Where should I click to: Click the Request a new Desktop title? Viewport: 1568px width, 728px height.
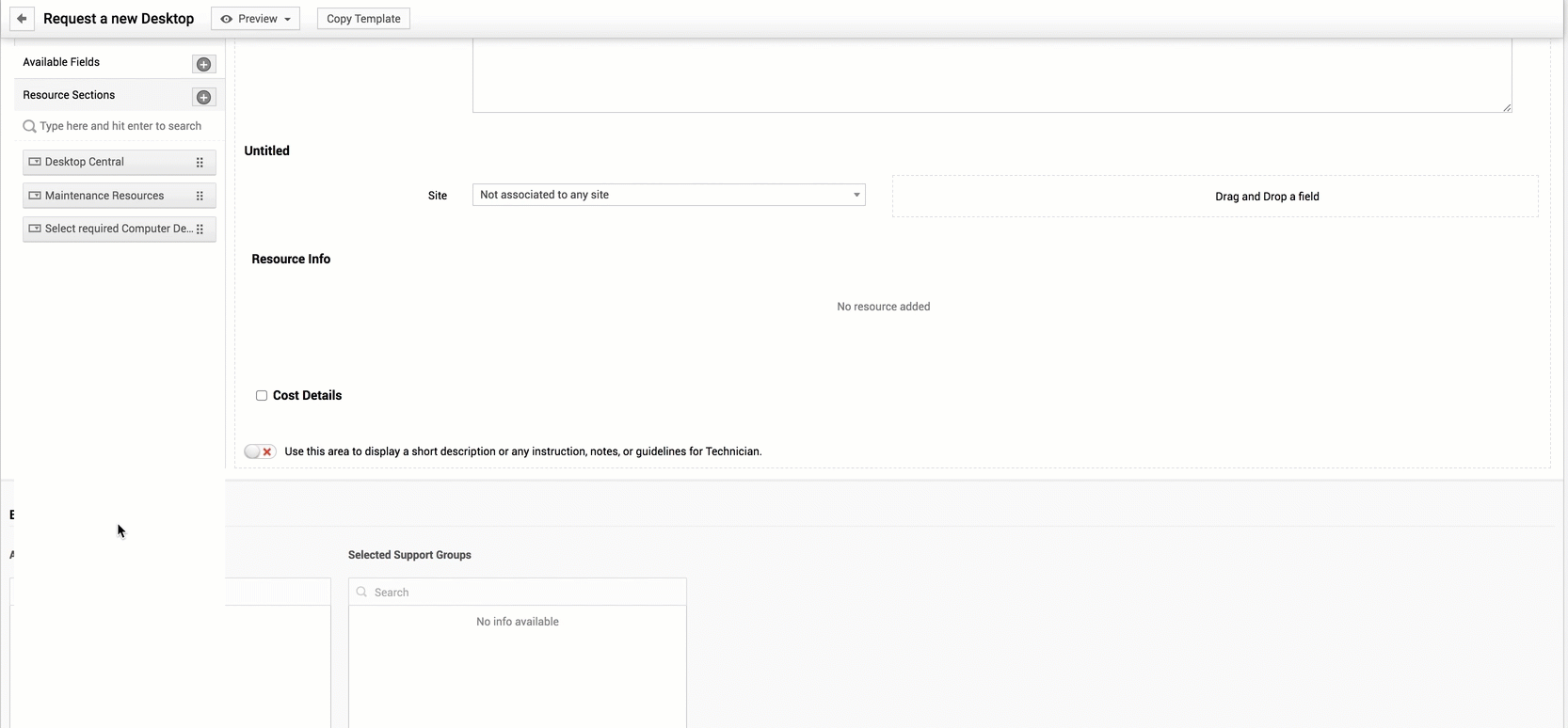(119, 19)
